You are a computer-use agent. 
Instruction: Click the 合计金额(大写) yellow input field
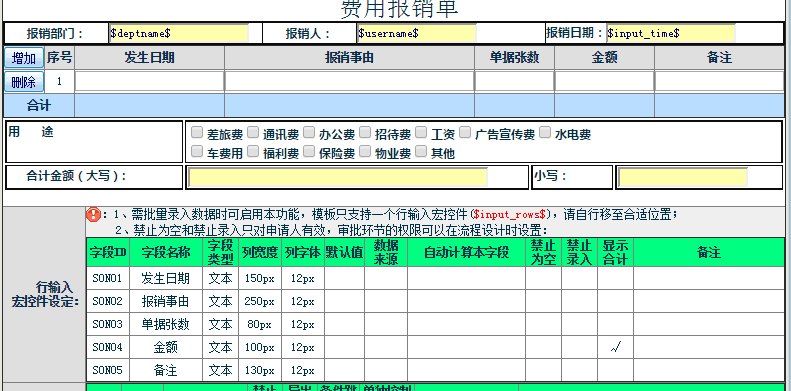click(x=338, y=178)
